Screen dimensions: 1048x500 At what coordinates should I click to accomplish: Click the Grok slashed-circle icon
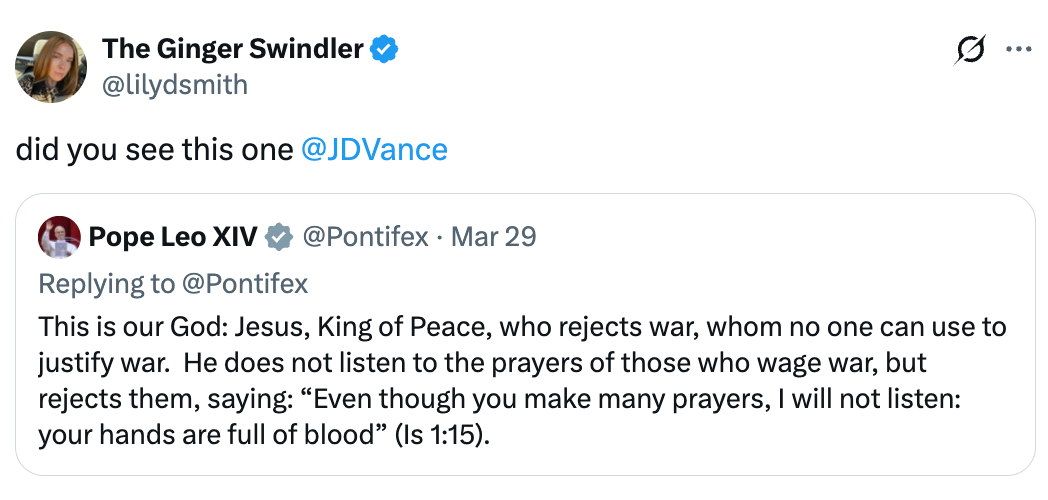click(970, 49)
